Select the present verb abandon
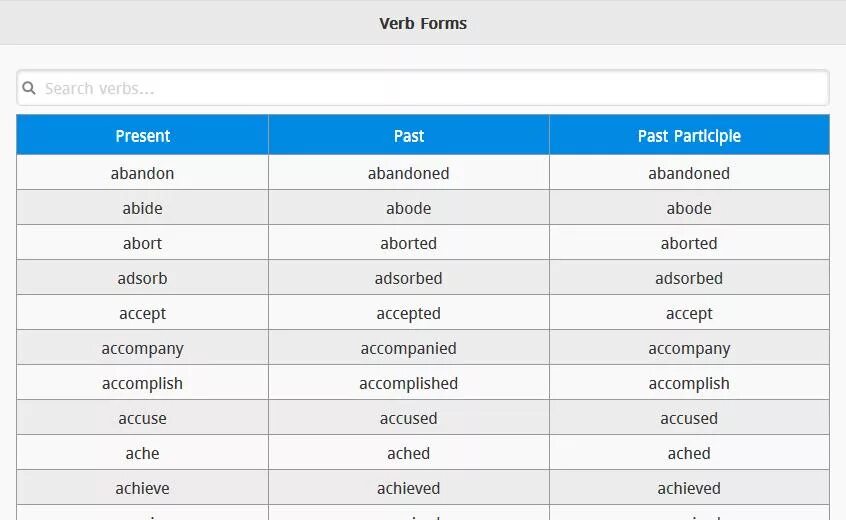The width and height of the screenshot is (846, 520). 142,173
